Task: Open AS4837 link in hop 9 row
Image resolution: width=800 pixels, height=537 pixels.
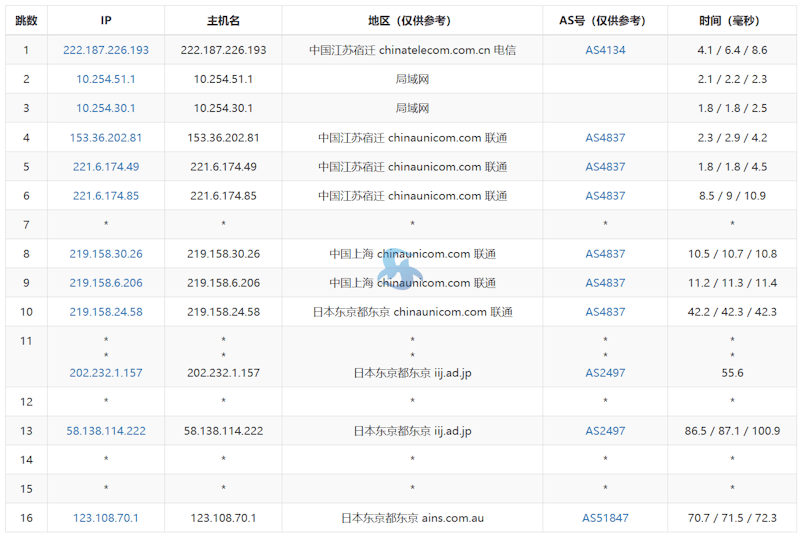Action: point(605,283)
